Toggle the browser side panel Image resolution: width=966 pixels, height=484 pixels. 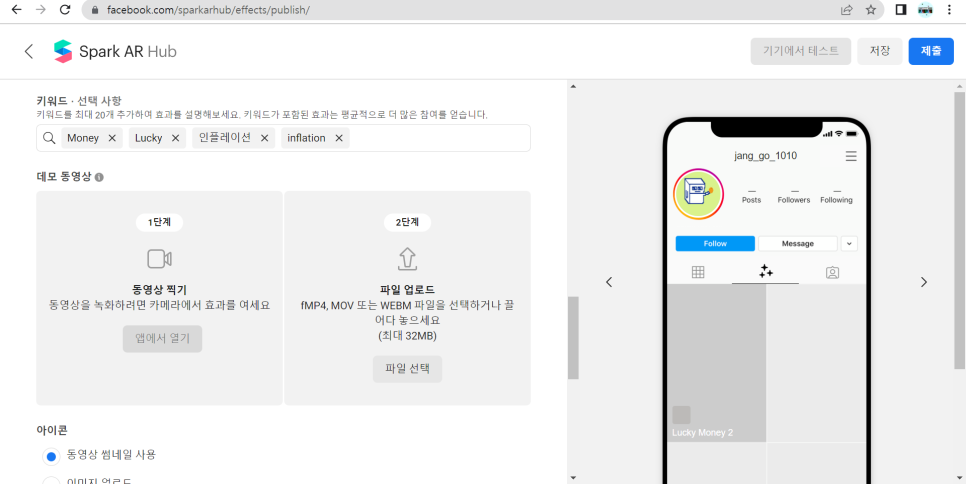tap(901, 10)
